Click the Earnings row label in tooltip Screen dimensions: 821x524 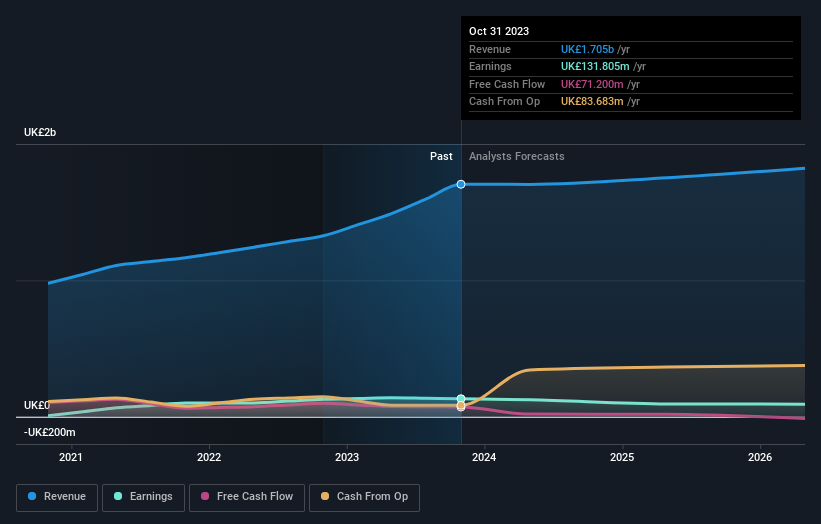coord(490,66)
